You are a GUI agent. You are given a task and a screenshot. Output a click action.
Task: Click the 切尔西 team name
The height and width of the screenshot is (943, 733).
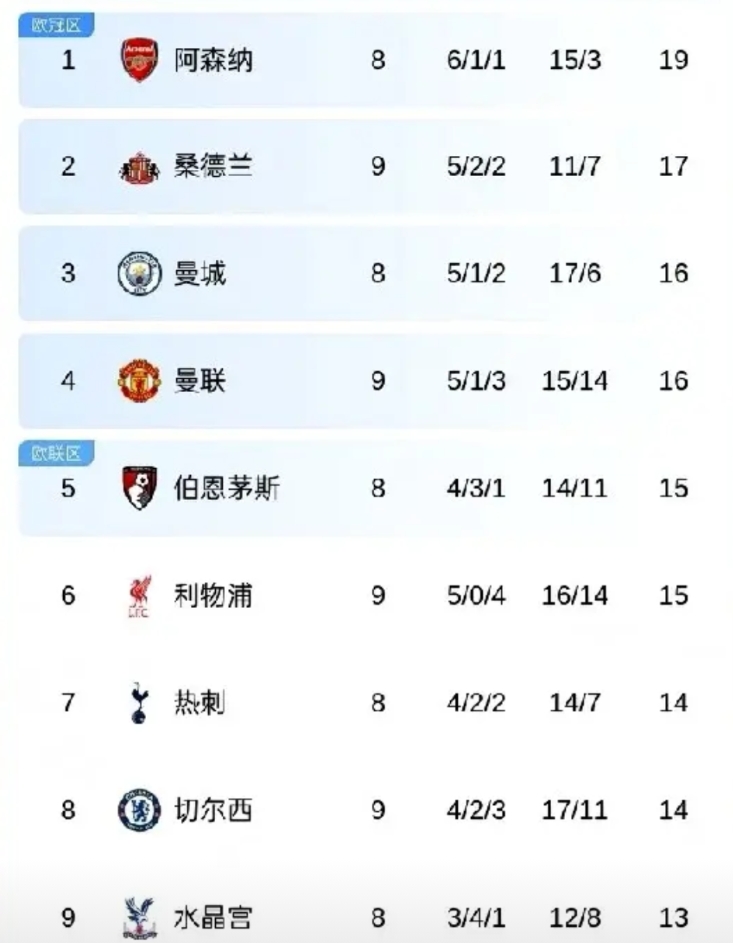click(213, 810)
